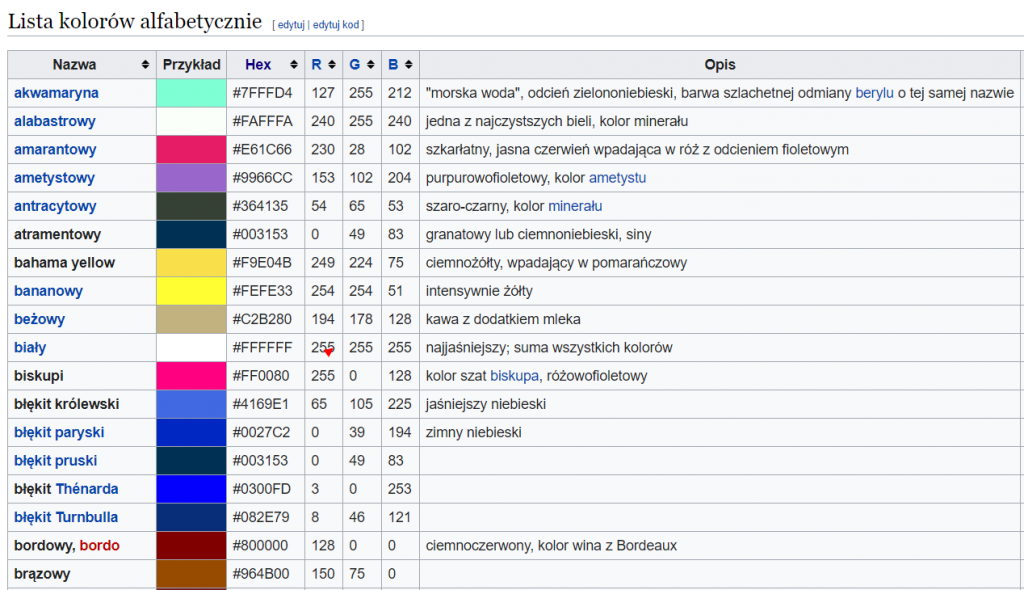Image resolution: width=1024 pixels, height=590 pixels.
Task: Select hex value #082E79
Action: tap(261, 517)
